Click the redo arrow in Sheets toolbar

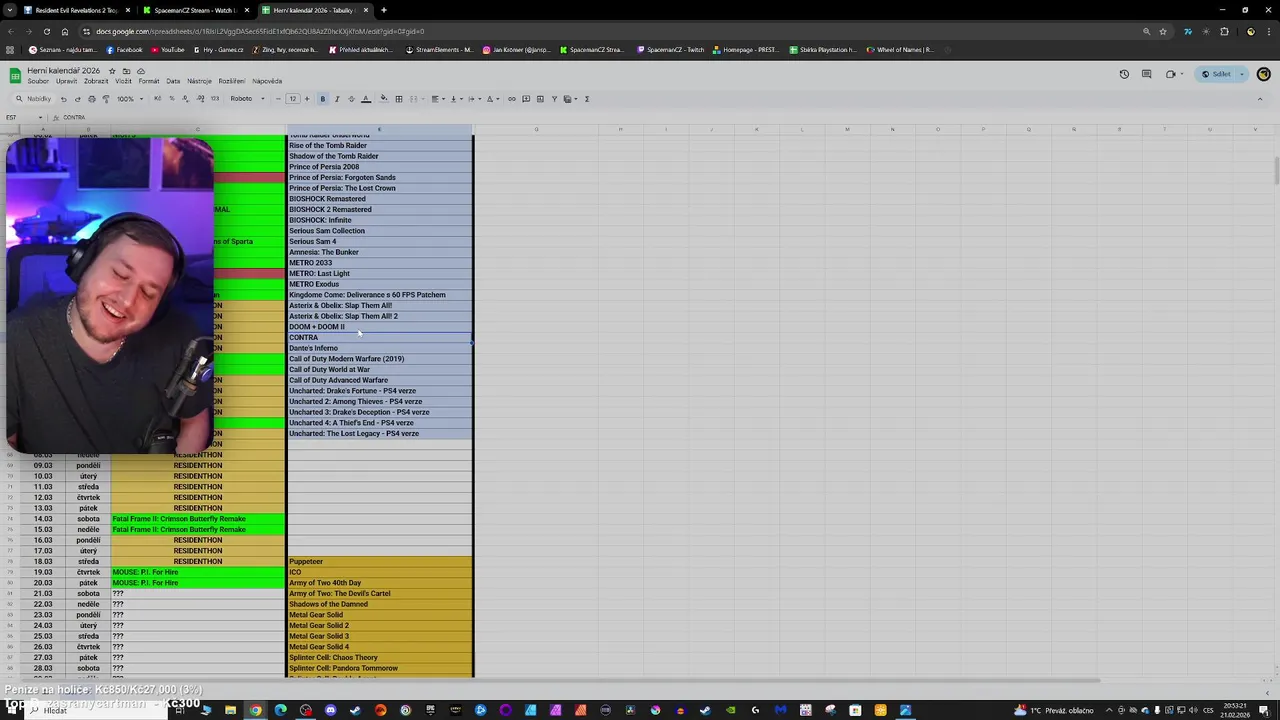point(77,99)
